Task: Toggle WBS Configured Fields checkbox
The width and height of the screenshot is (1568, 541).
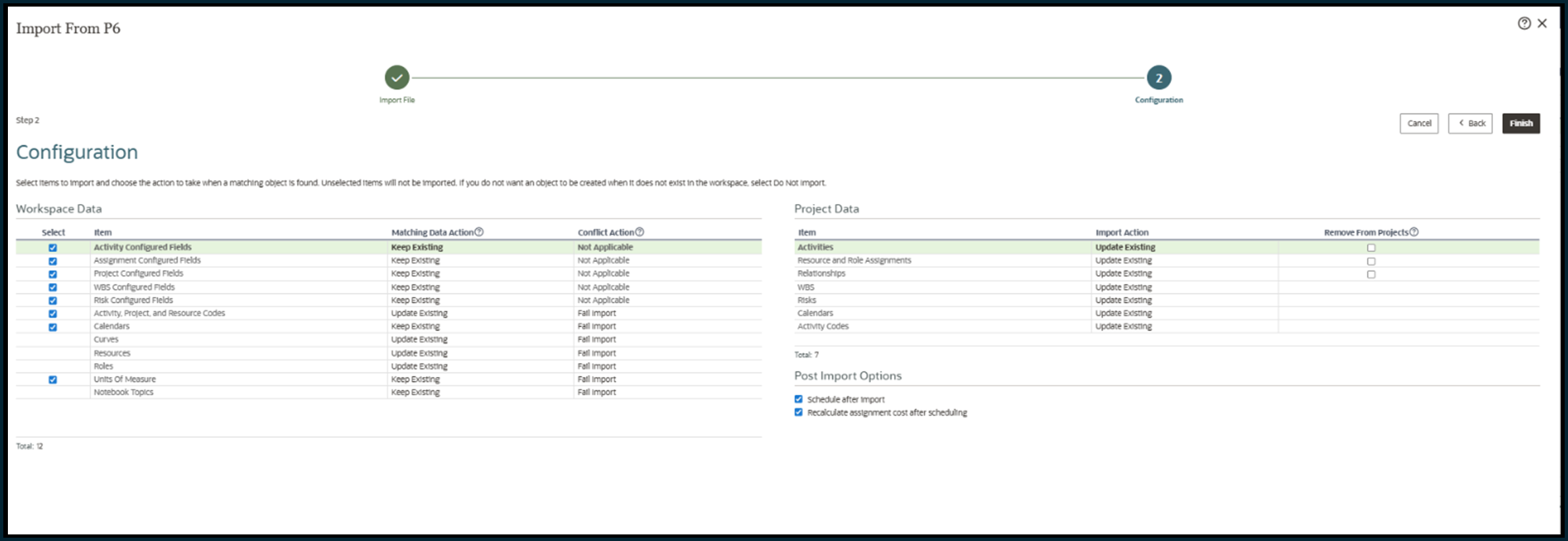Action: tap(53, 288)
